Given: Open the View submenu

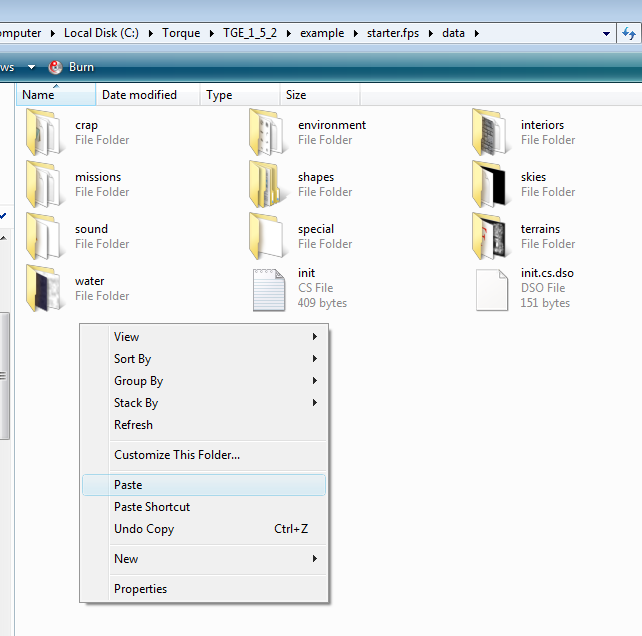Looking at the screenshot, I should click(x=204, y=337).
